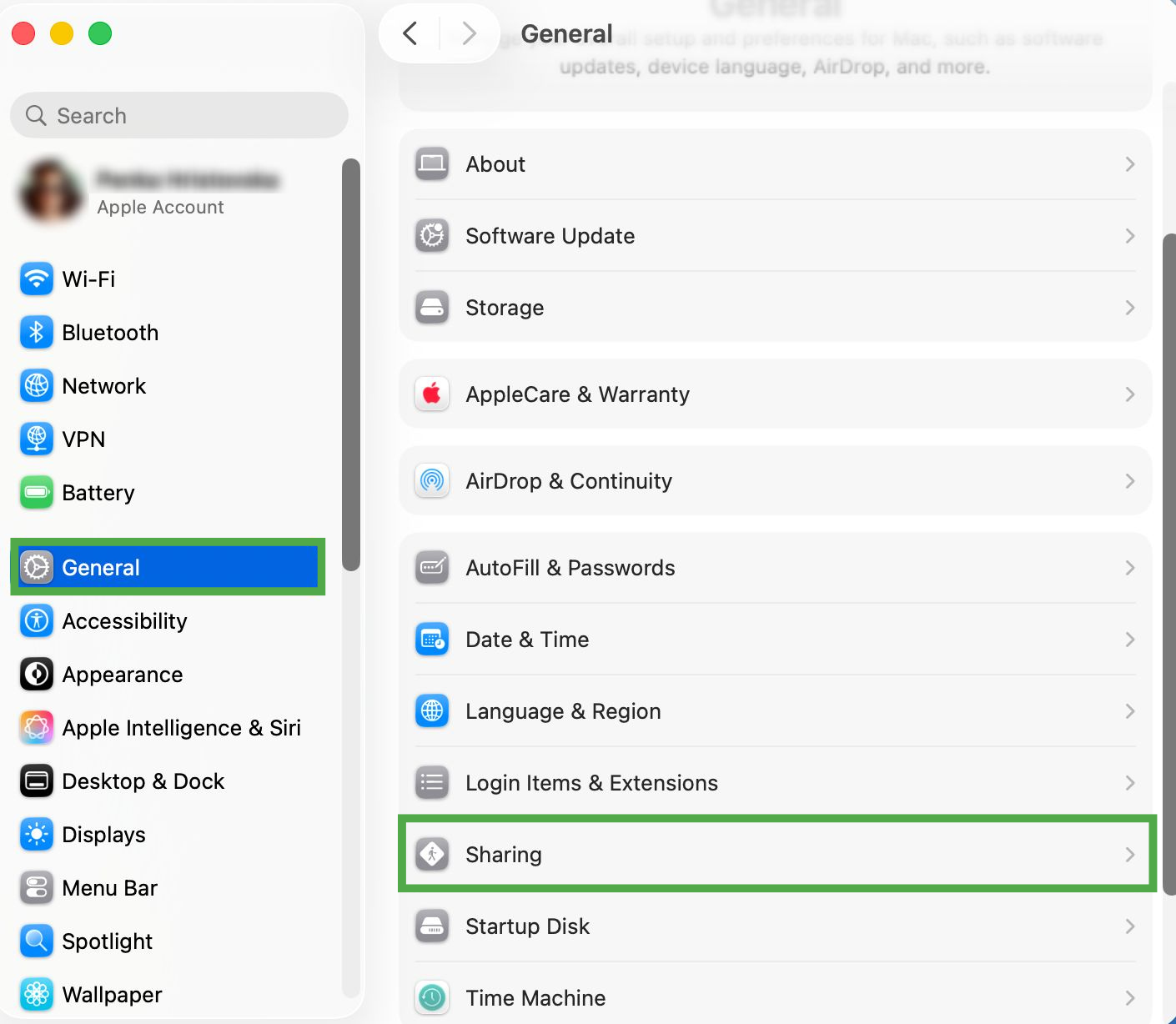Click the VPN sidebar icon
This screenshot has width=1176, height=1024.
[37, 439]
